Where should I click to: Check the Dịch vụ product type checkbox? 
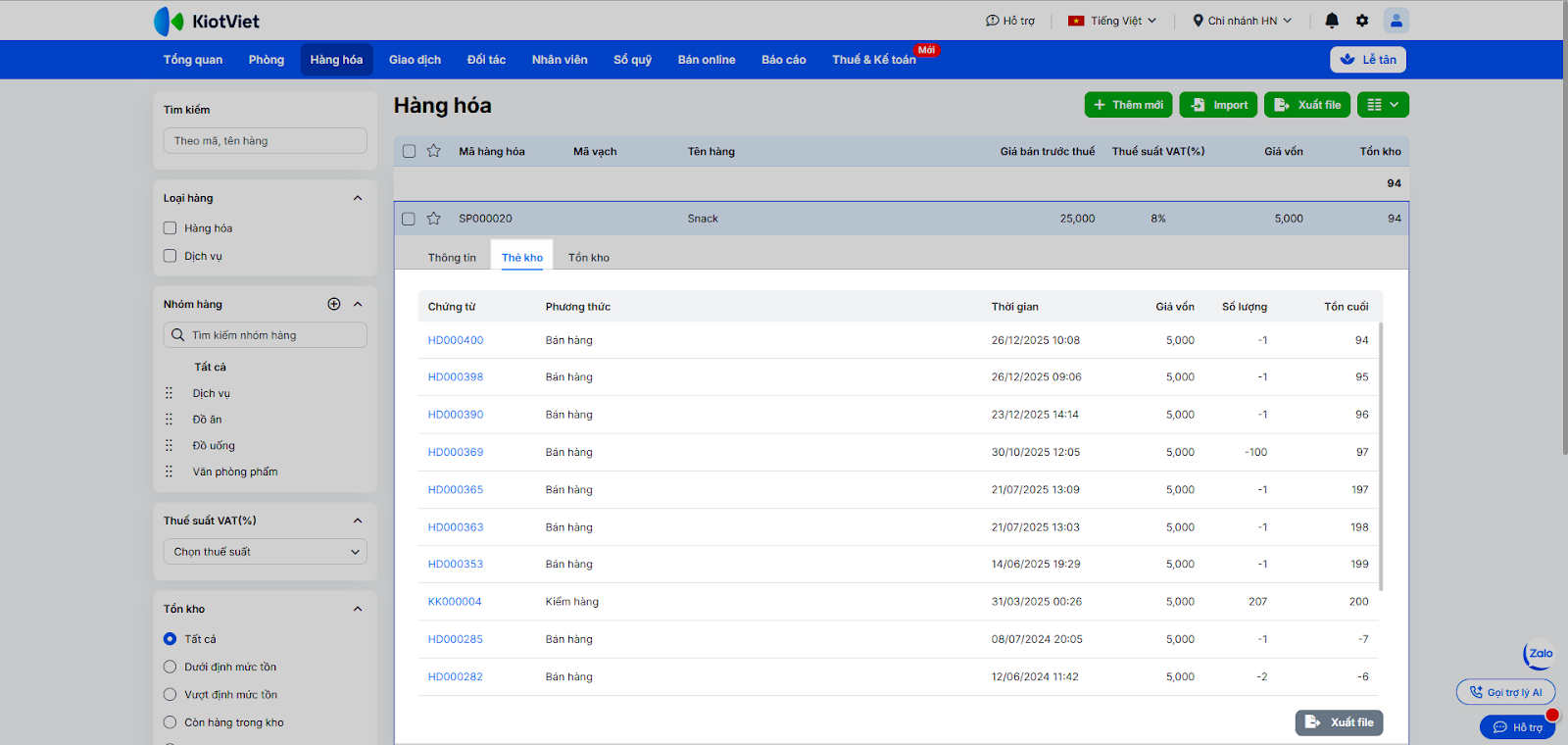(x=171, y=256)
